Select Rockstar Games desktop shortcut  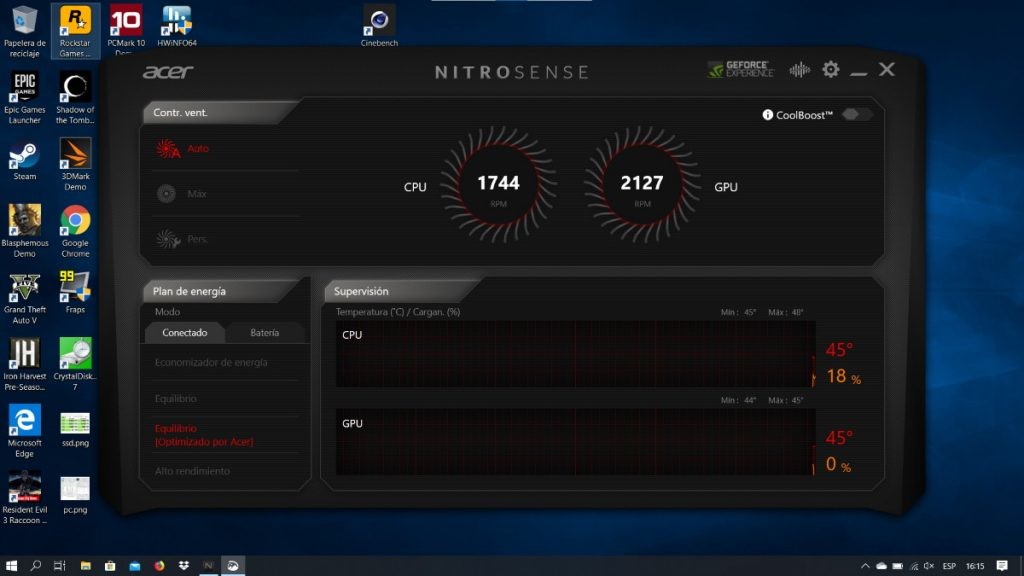tap(75, 31)
